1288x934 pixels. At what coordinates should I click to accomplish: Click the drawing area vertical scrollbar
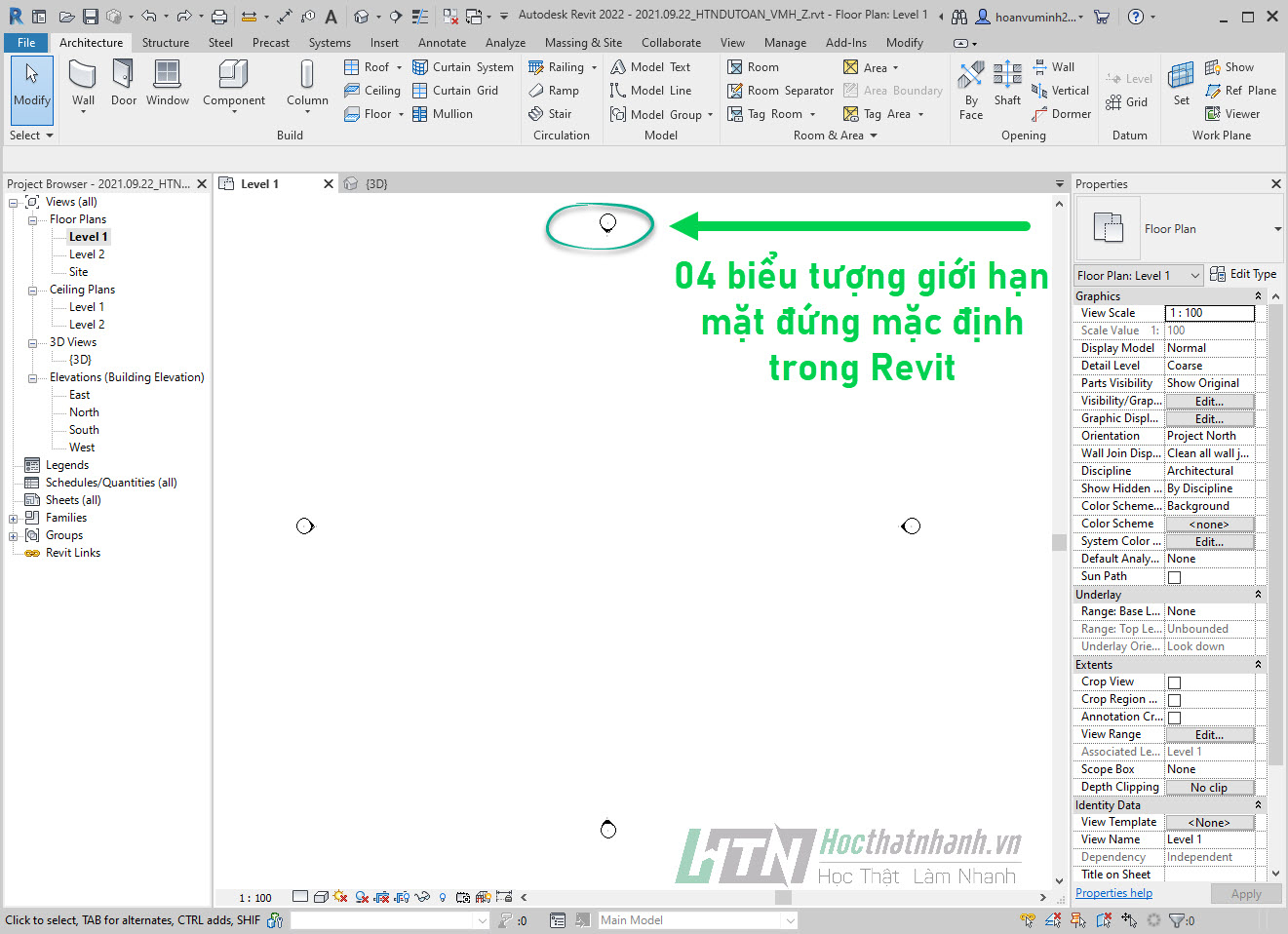[1059, 542]
